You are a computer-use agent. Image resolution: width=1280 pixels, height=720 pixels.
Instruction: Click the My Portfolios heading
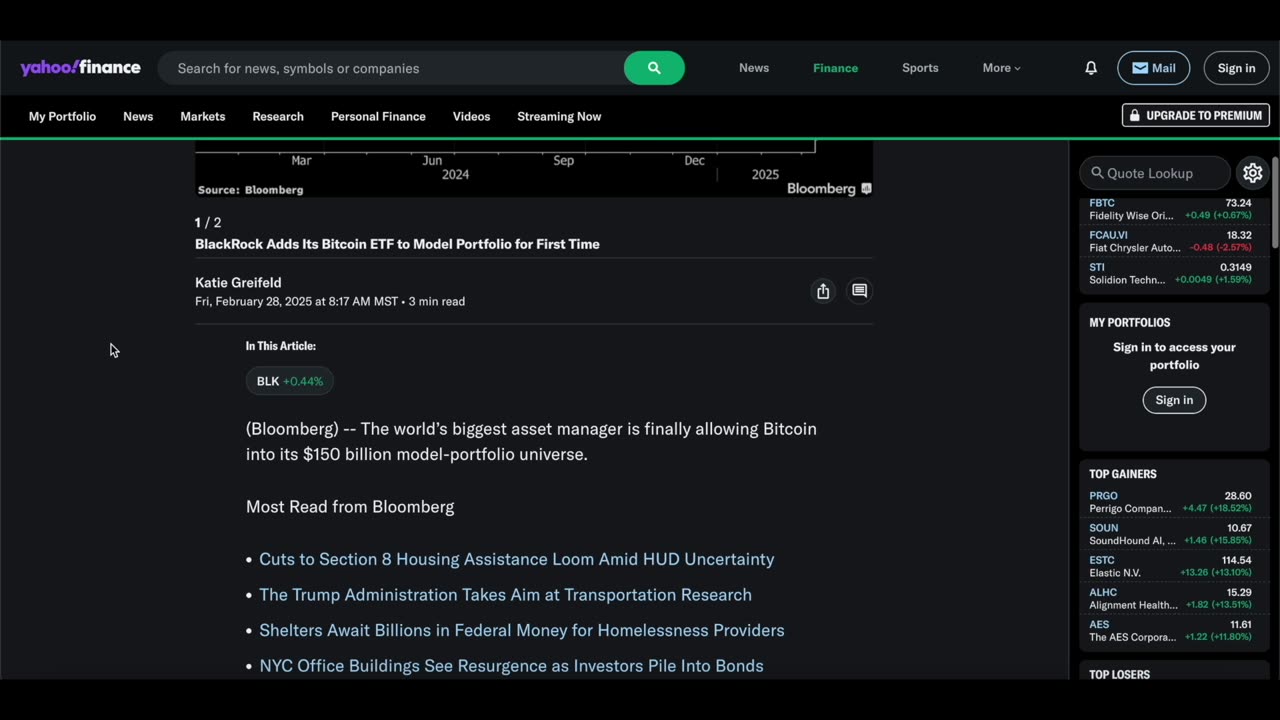[1129, 322]
